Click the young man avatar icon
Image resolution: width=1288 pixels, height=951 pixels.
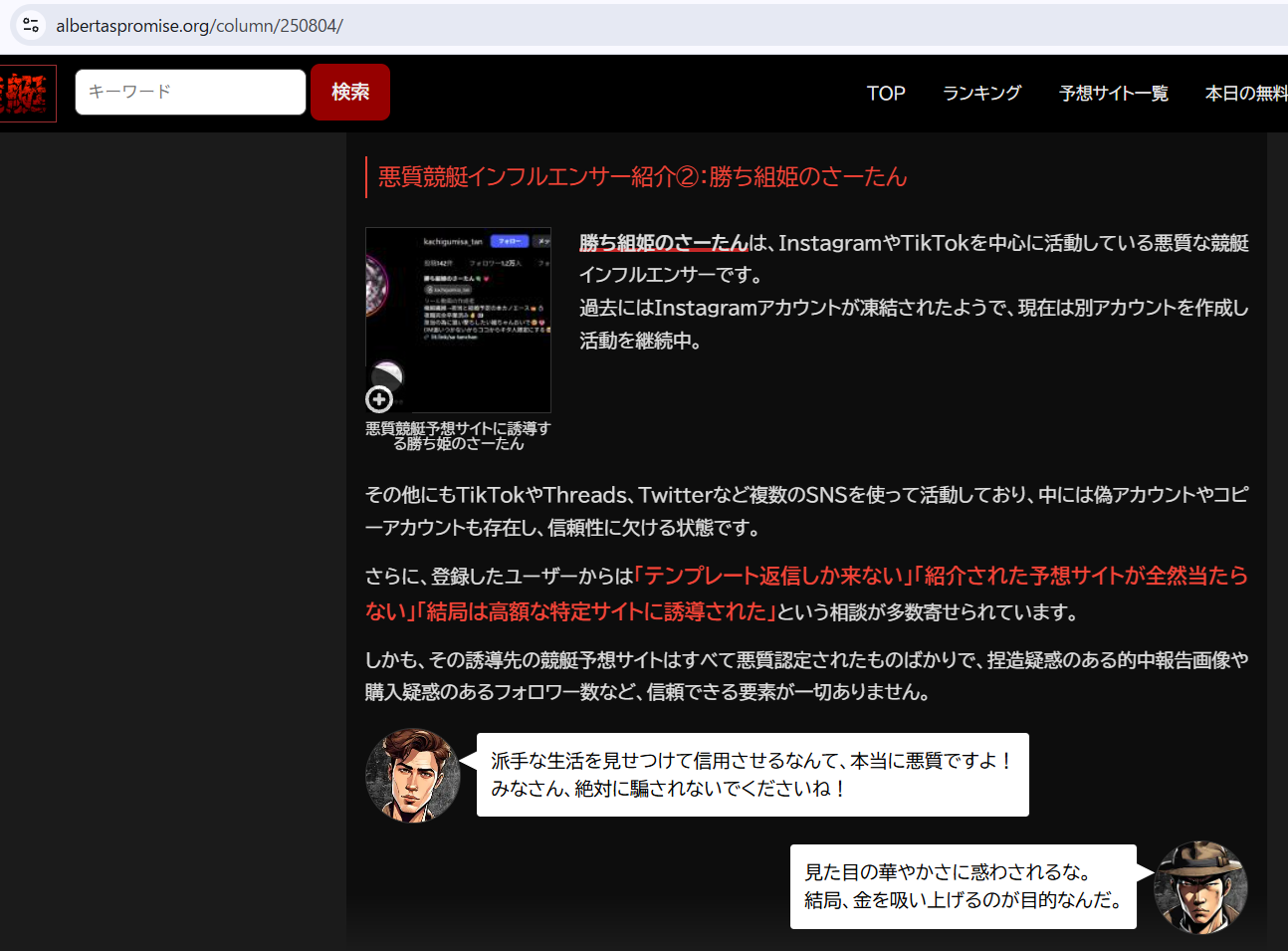click(x=412, y=776)
